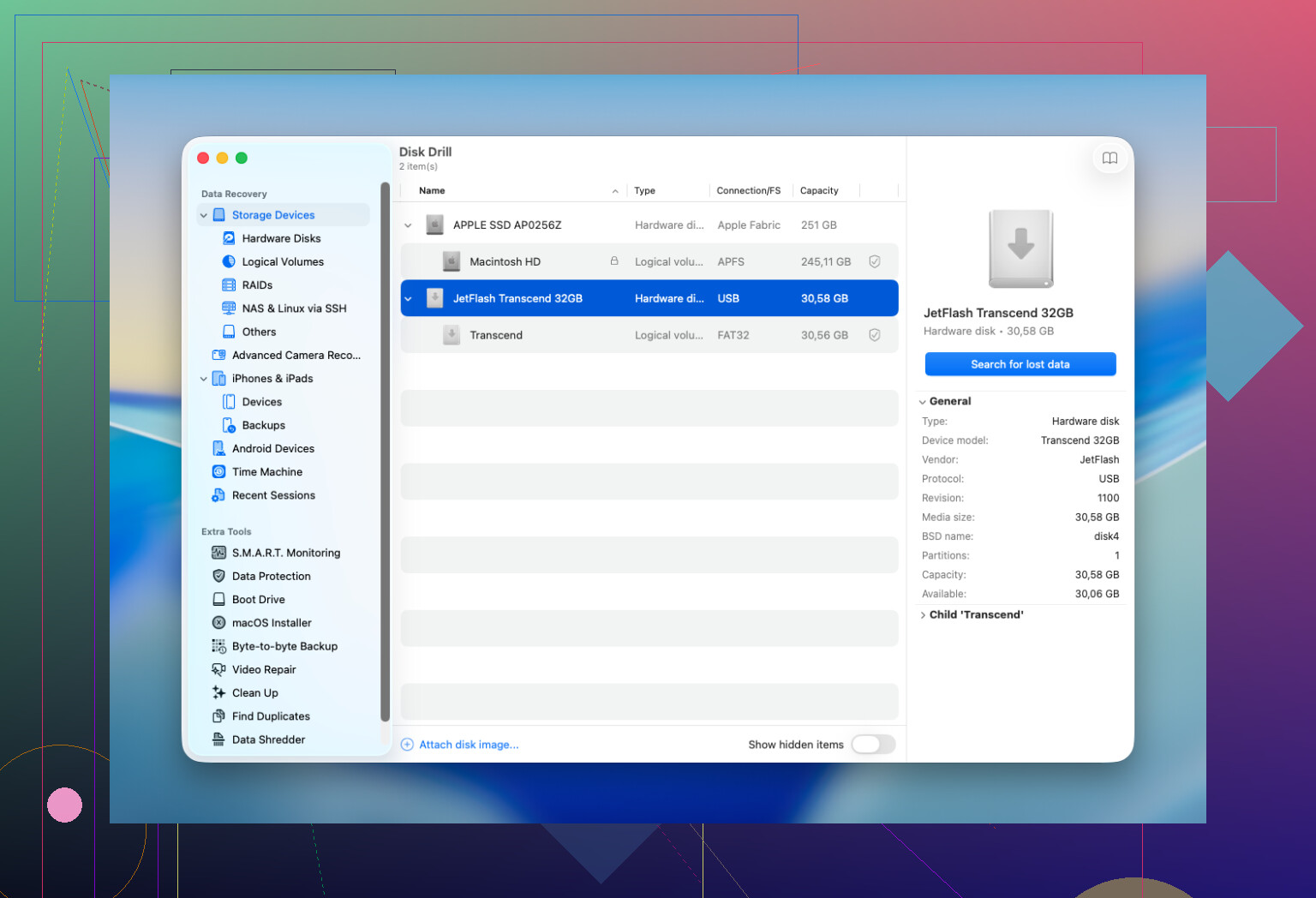1316x898 pixels.
Task: Click the Data Shredder icon
Action: [x=219, y=739]
